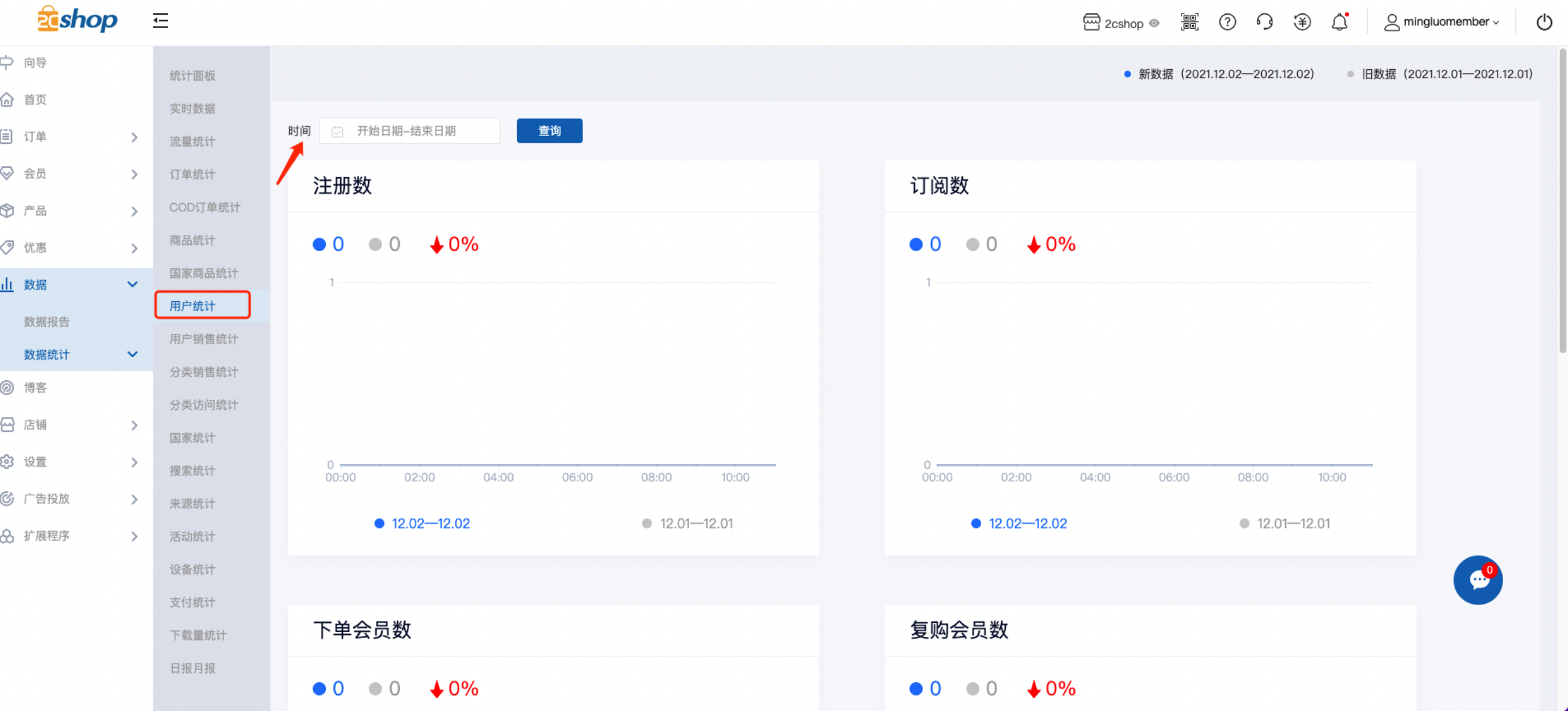1568x711 pixels.
Task: Click the 向导 guide icon
Action: (7, 62)
